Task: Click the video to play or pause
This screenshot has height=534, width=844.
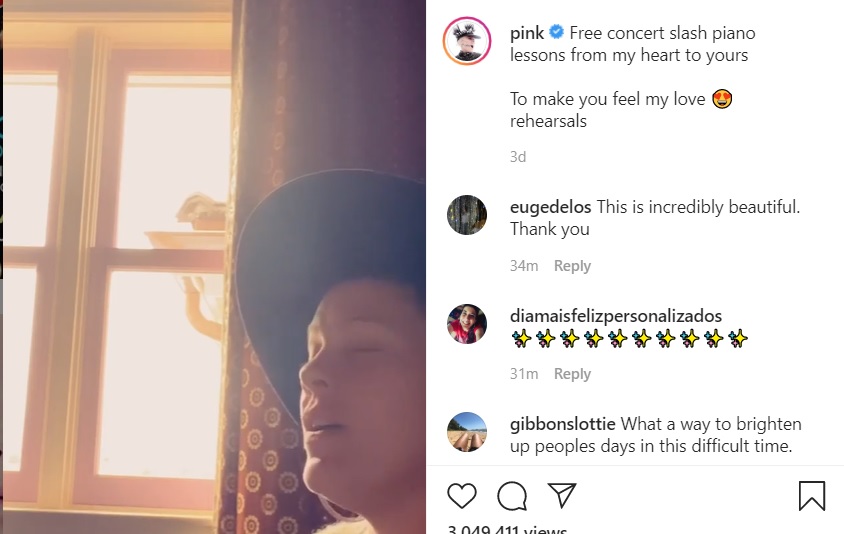Action: (x=213, y=266)
